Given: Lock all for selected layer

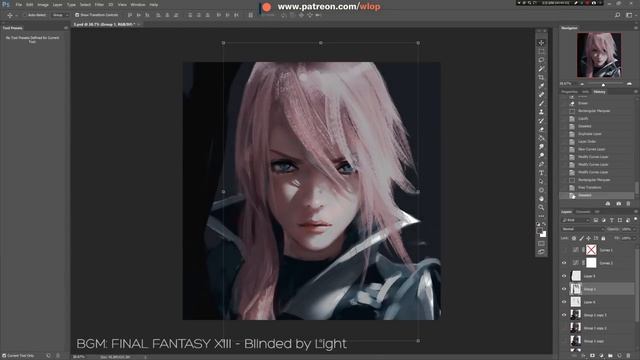Looking at the screenshot, I should point(603,238).
